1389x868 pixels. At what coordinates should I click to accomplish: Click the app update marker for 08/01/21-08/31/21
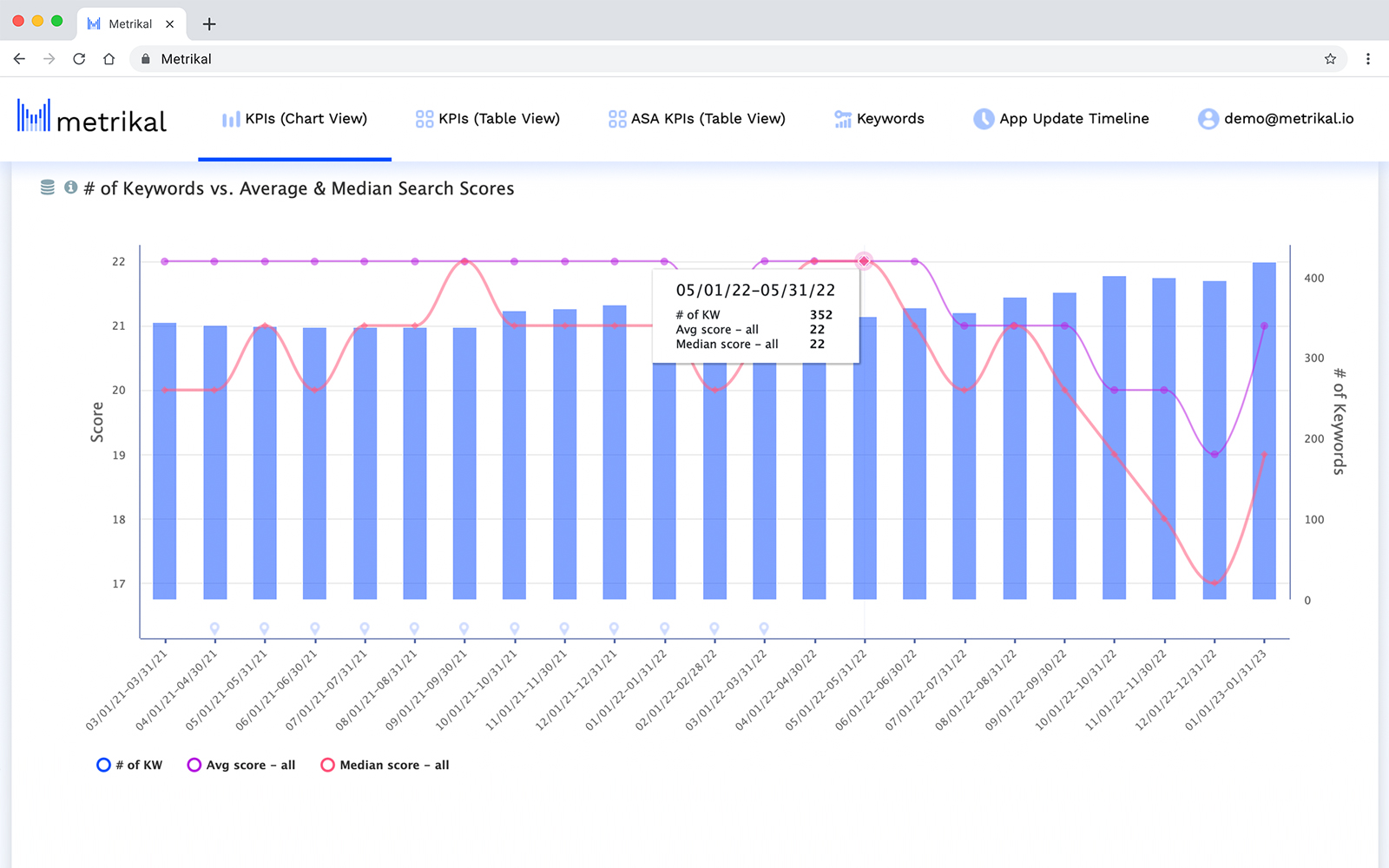coord(414,628)
